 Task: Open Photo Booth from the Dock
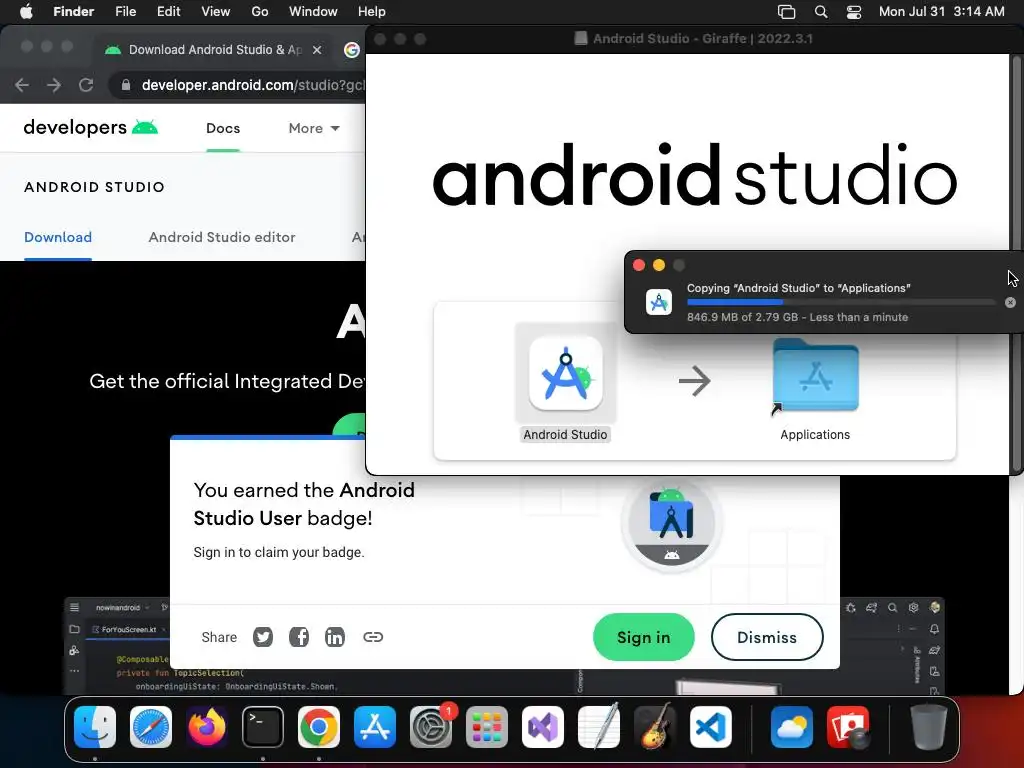click(x=848, y=727)
